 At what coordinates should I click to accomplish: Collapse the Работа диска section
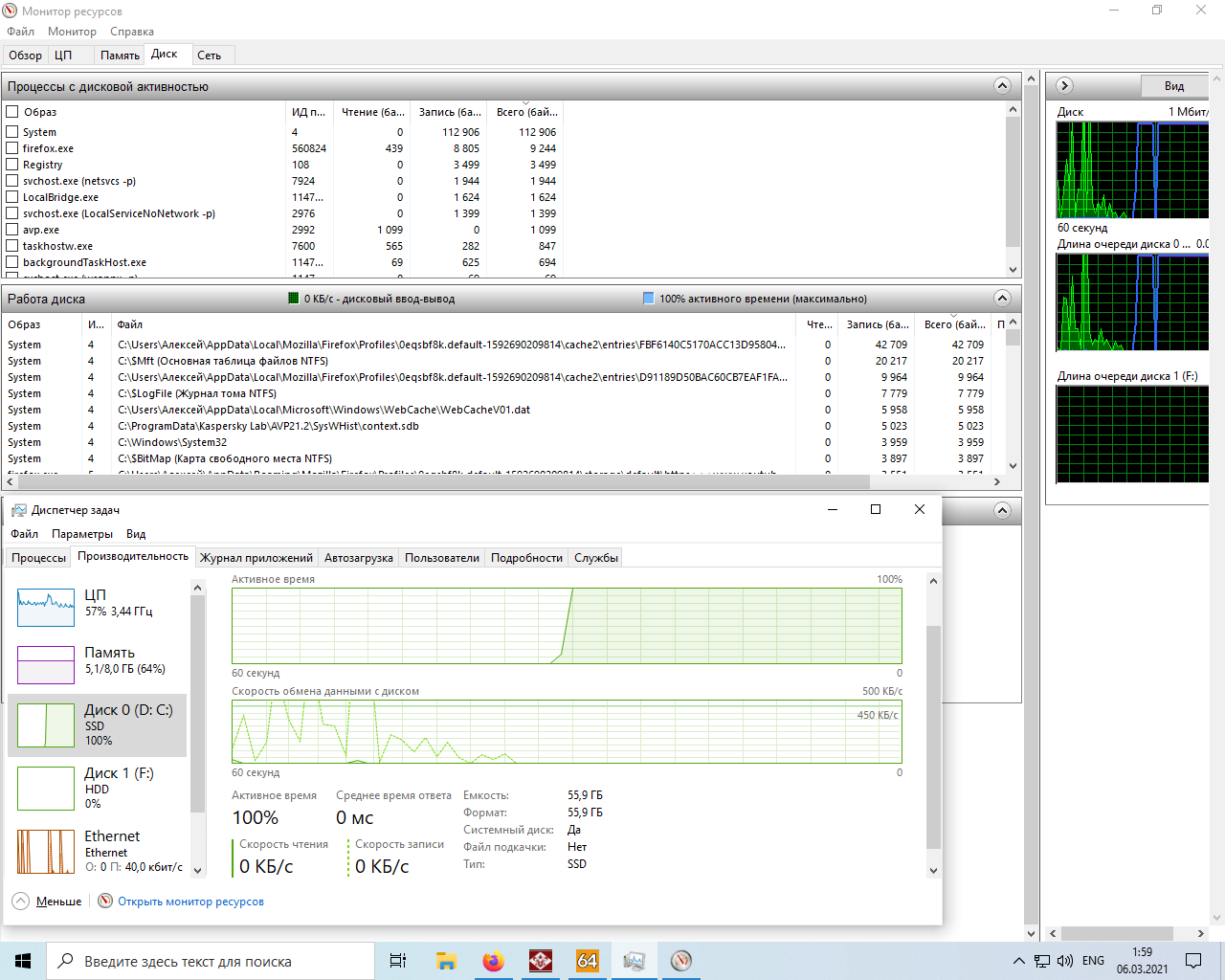coord(1002,298)
